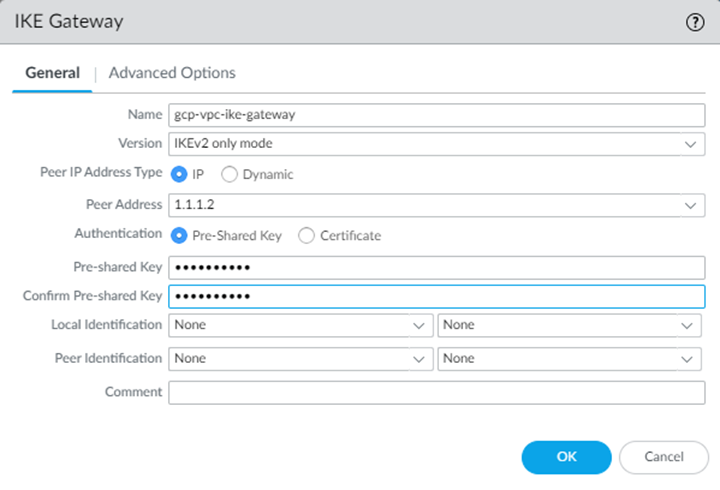Focus the Confirm Pre-shared Key field
Image resolution: width=720 pixels, height=490 pixels.
(x=436, y=297)
